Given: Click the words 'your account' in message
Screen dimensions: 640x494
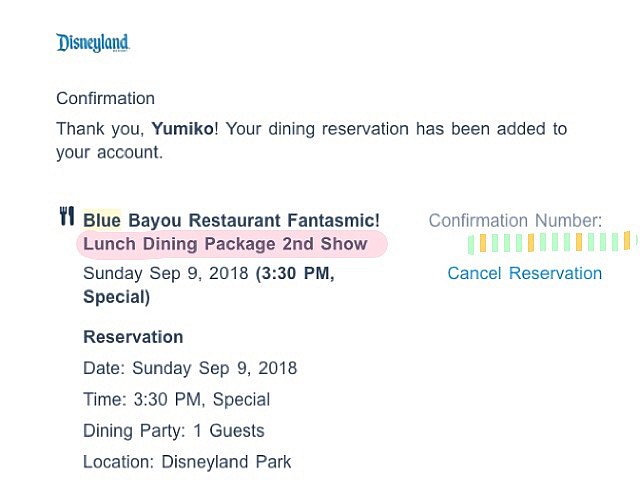Looking at the screenshot, I should click(x=108, y=153).
